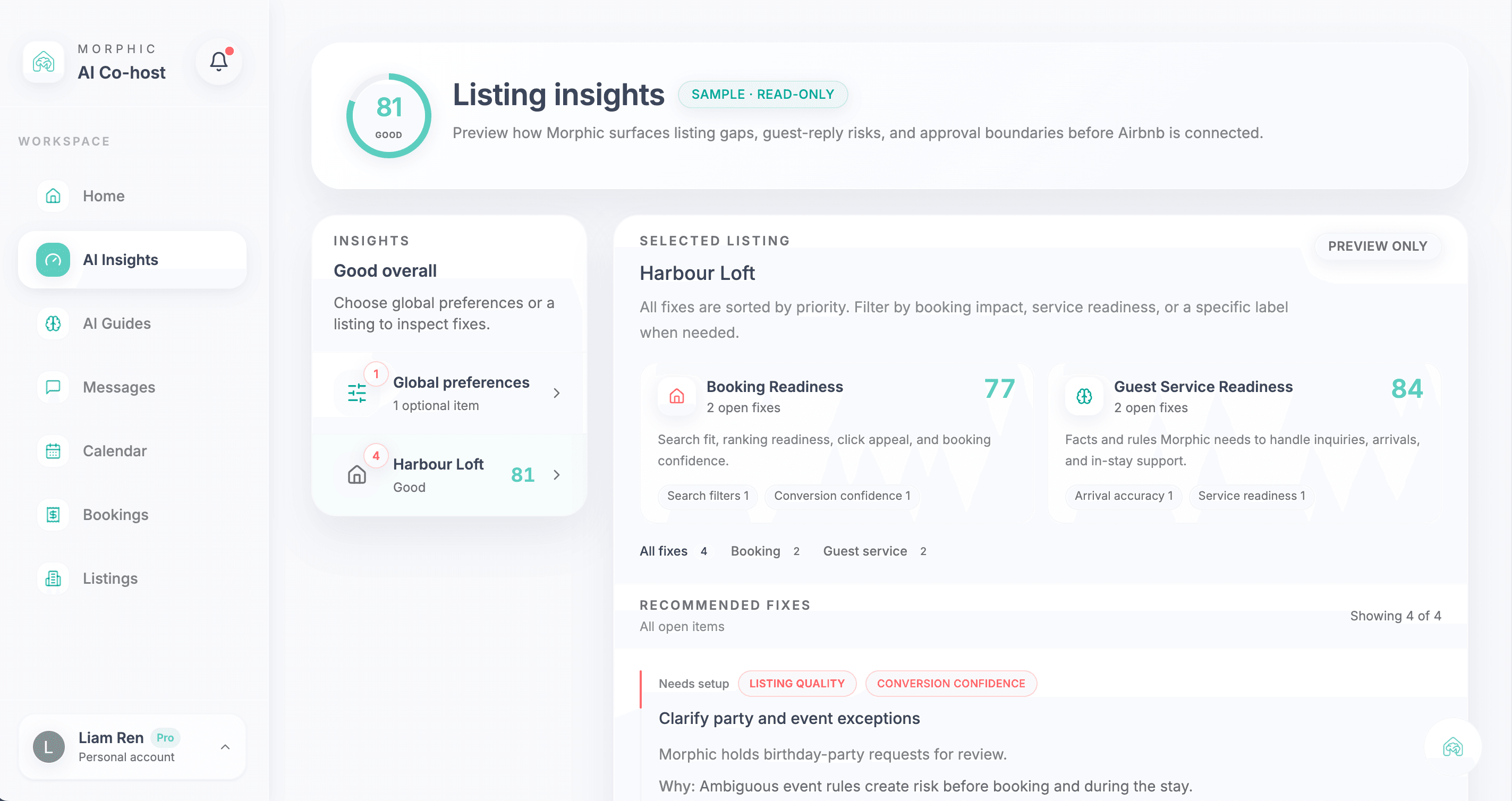Image resolution: width=1512 pixels, height=801 pixels.
Task: Click the Listing insights page title
Action: 558,95
